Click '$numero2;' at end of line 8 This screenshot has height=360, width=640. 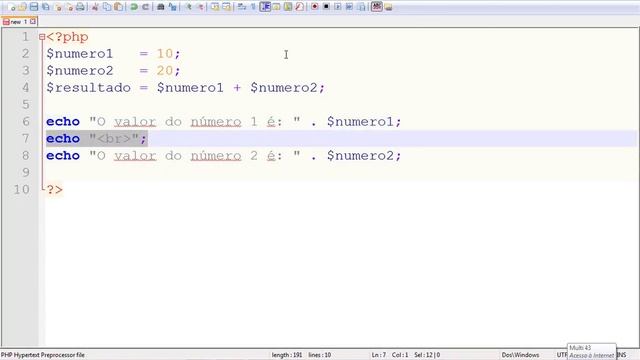[x=364, y=156]
